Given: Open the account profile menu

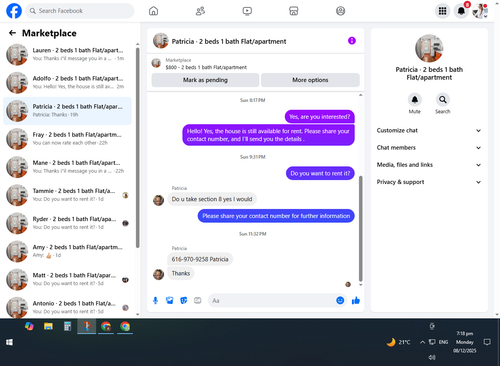Looking at the screenshot, I should click(x=480, y=11).
